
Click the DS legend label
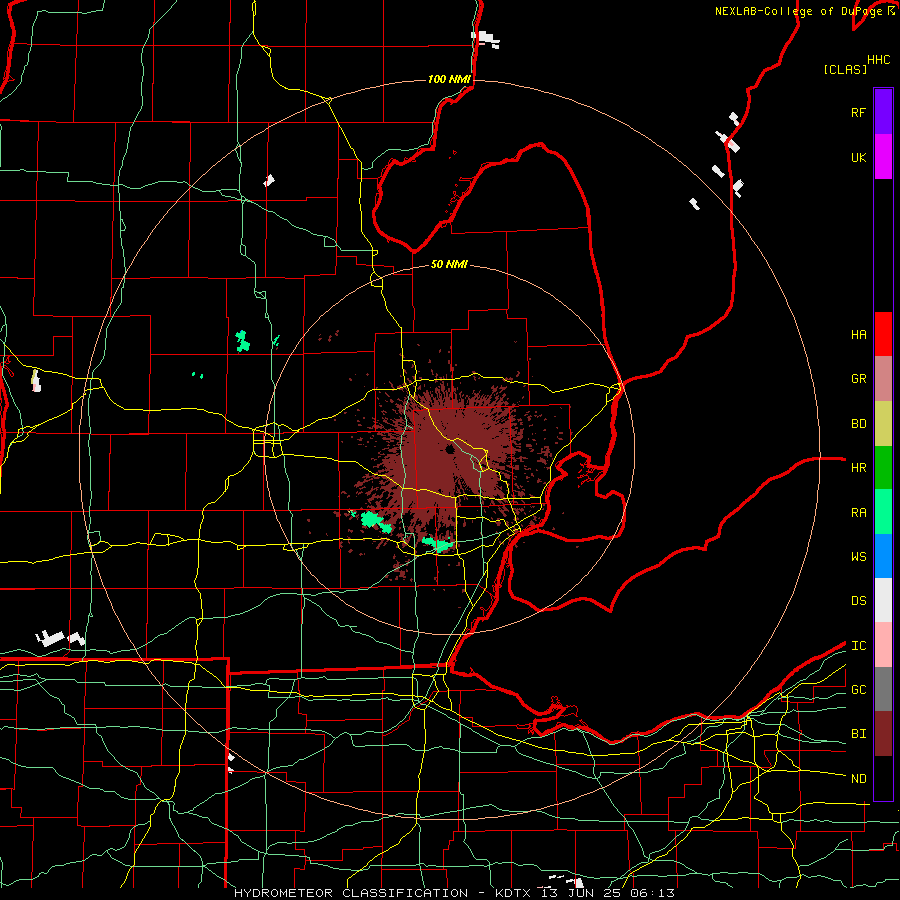click(858, 601)
